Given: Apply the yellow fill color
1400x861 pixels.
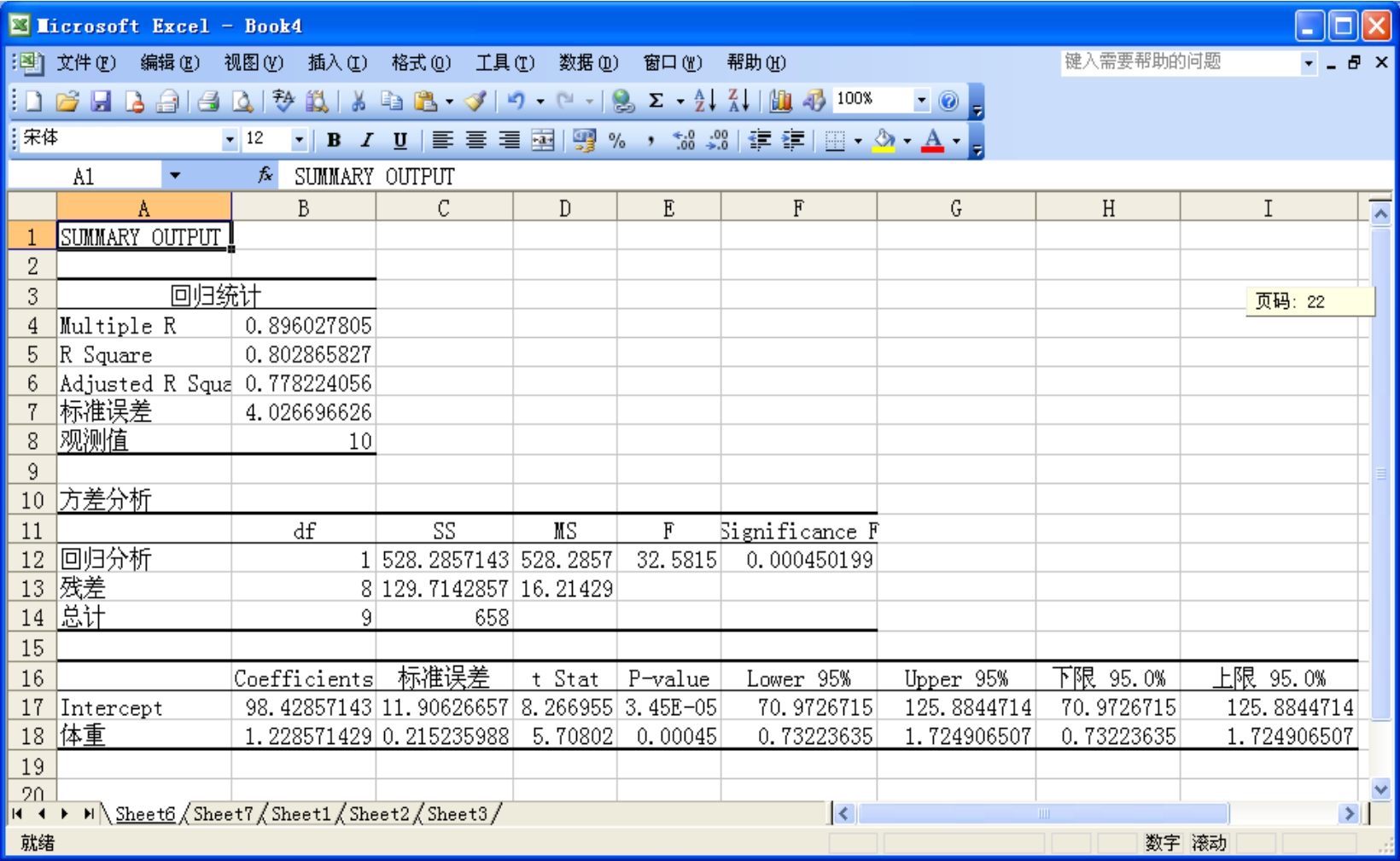Looking at the screenshot, I should click(x=885, y=140).
